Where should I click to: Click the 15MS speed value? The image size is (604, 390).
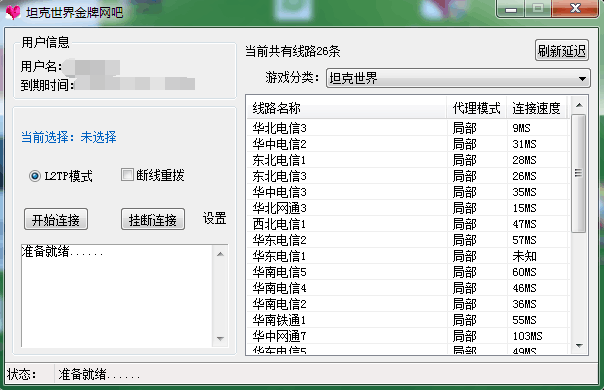click(x=524, y=208)
